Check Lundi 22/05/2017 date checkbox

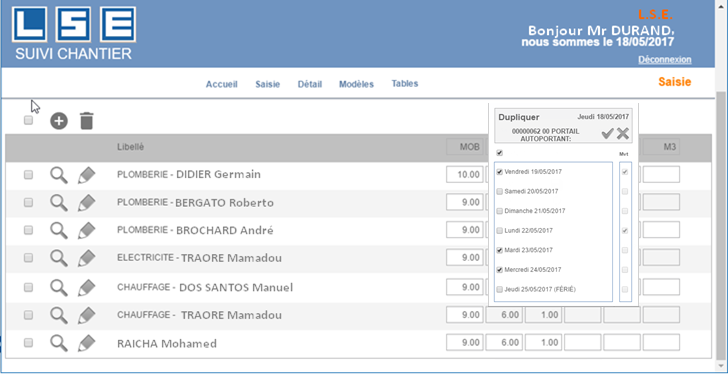click(x=500, y=231)
